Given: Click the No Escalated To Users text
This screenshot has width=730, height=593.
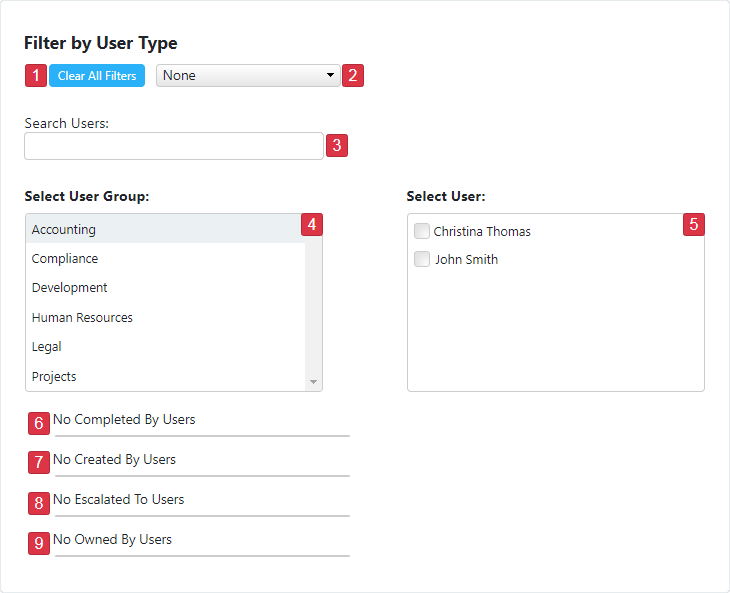Looking at the screenshot, I should 118,499.
